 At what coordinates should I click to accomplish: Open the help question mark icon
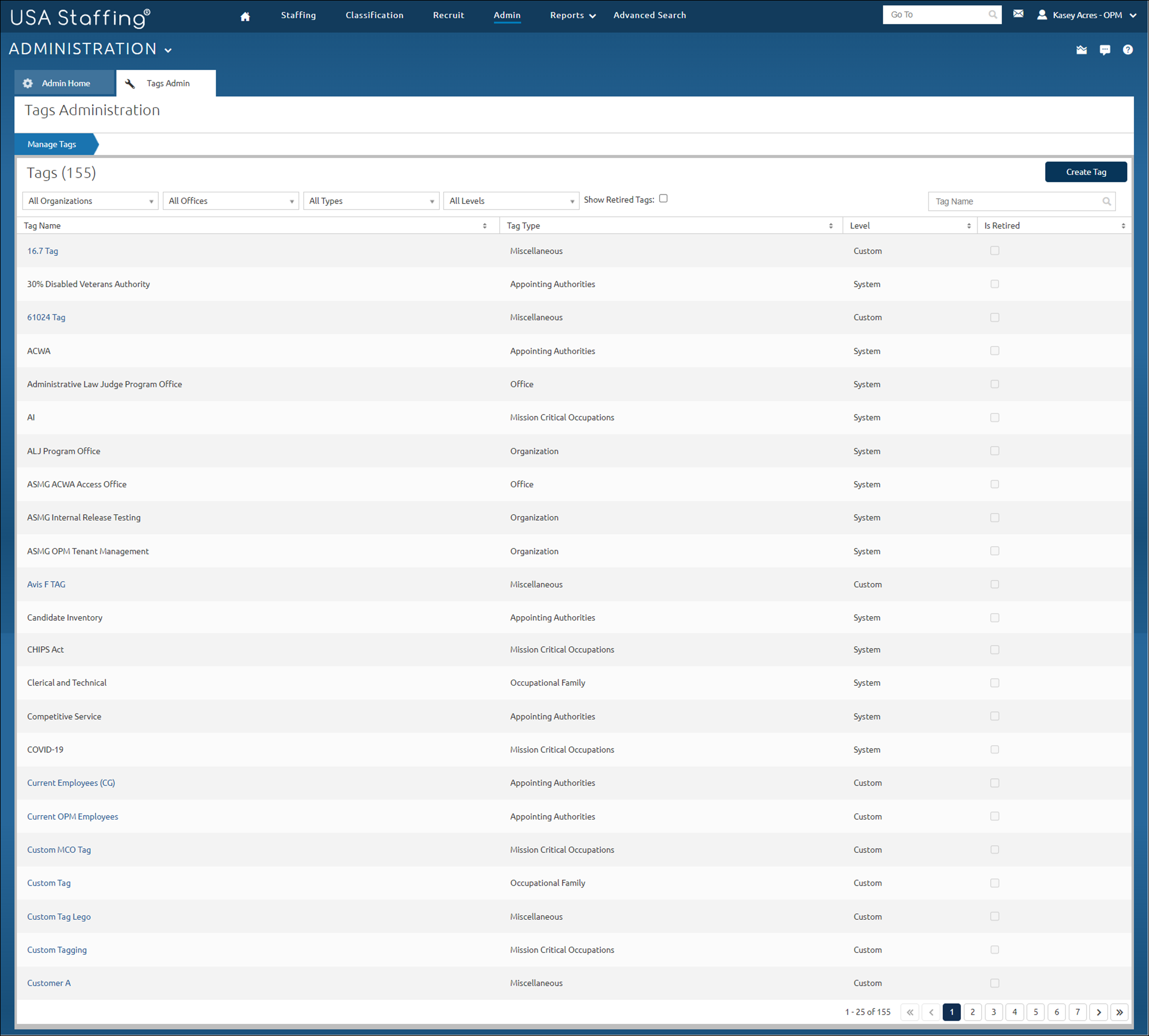coord(1127,50)
